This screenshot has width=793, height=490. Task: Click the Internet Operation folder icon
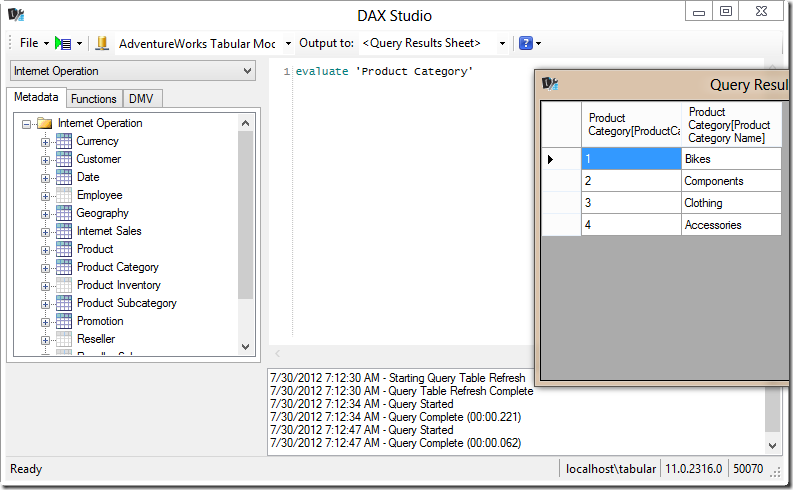coord(45,123)
